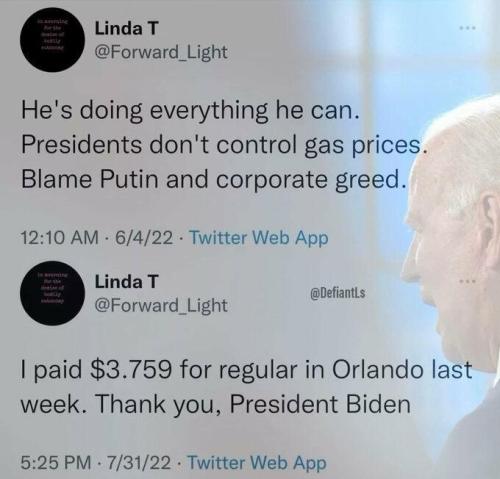Open the profile avatar on the 6/4/22 tweet

click(x=52, y=40)
